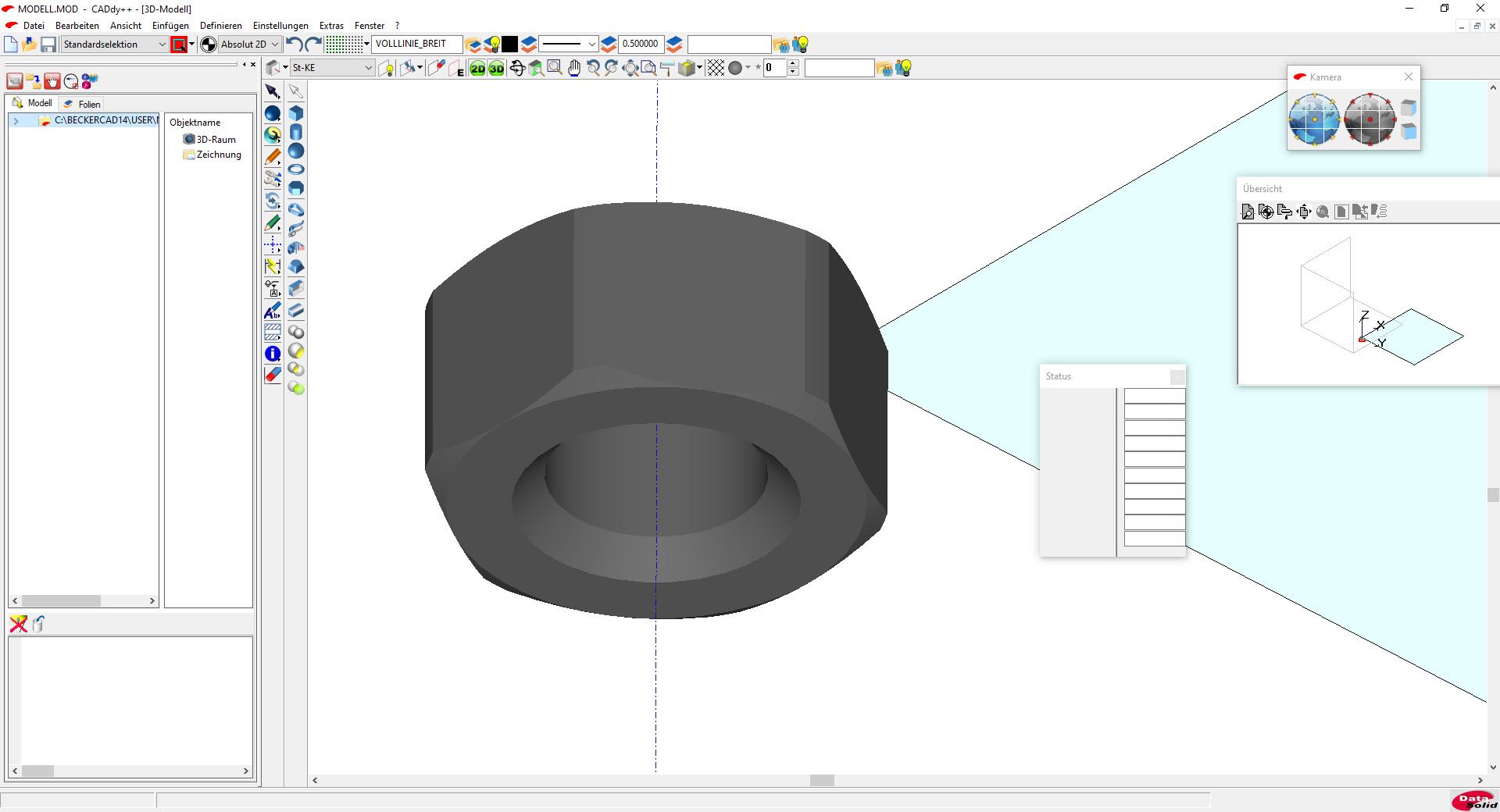Open the Extras menu
This screenshot has width=1500, height=812.
[x=331, y=26]
